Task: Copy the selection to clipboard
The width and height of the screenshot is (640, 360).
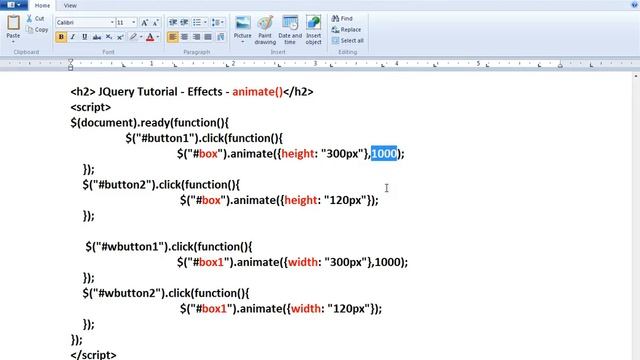Action: (x=37, y=30)
